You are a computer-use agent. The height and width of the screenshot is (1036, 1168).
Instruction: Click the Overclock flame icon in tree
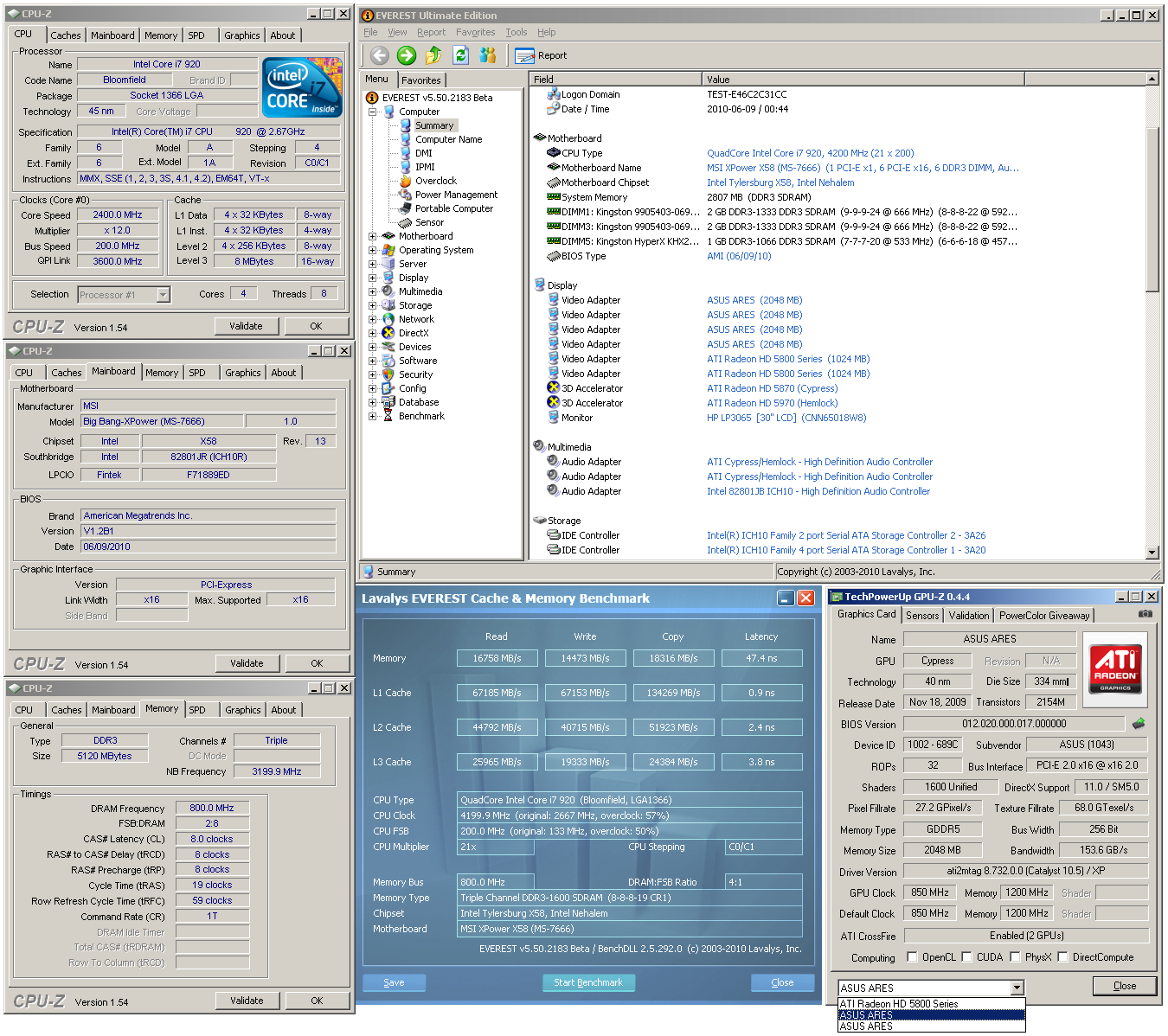[405, 181]
